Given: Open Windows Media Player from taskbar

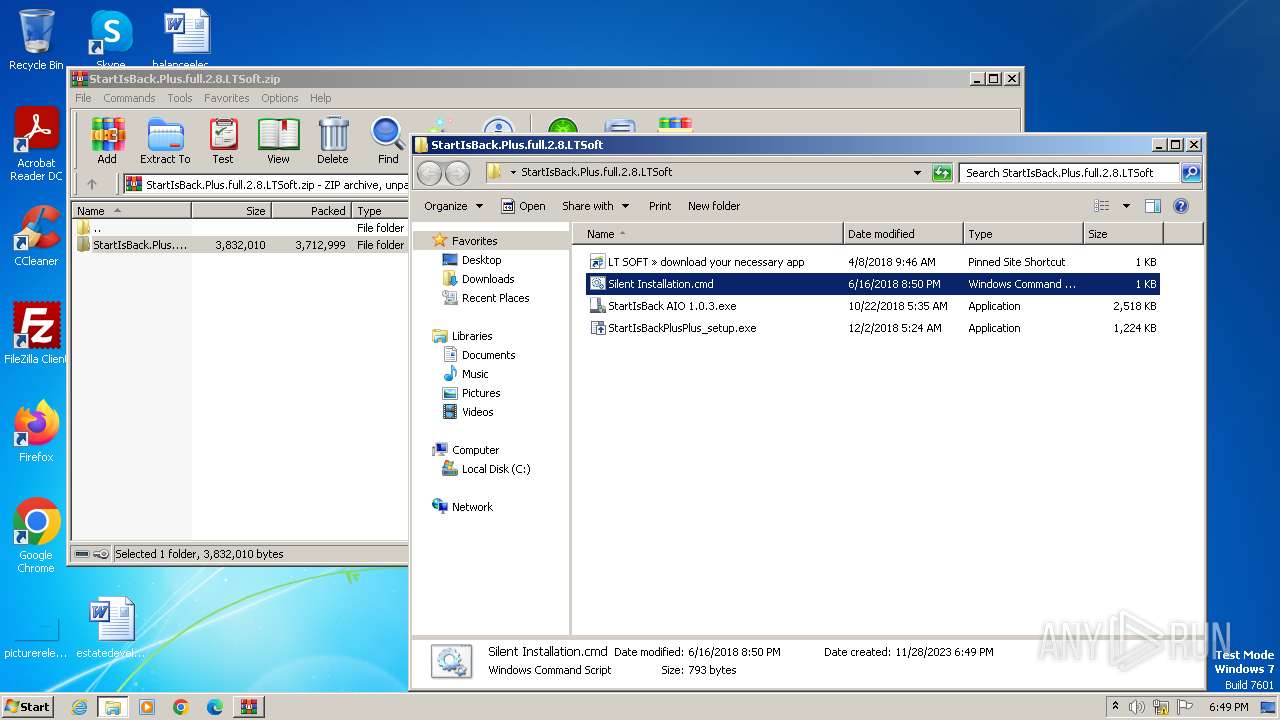Looking at the screenshot, I should point(147,707).
